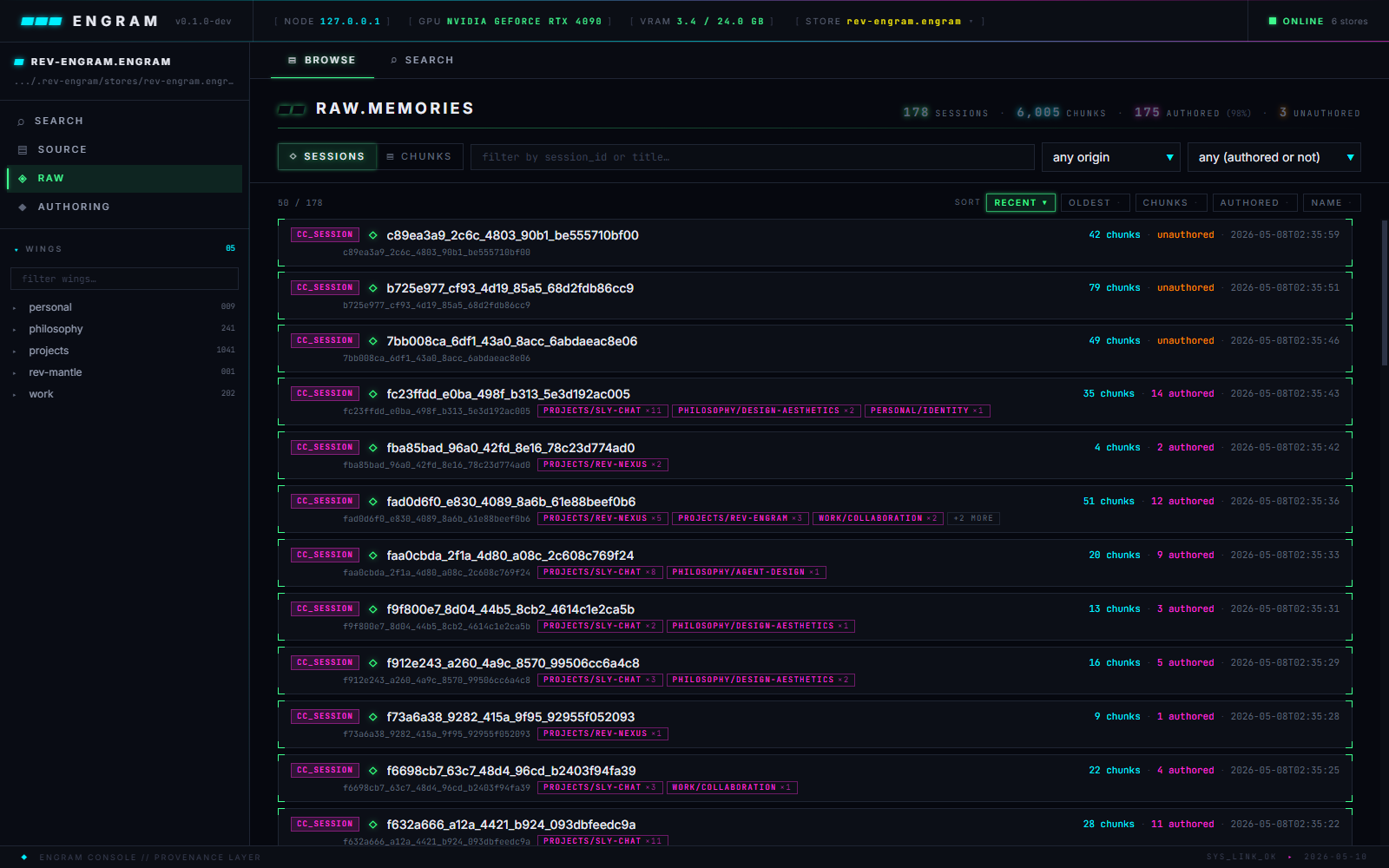Go to Source in sidebar
Viewport: 1389px width, 868px height.
click(x=124, y=150)
